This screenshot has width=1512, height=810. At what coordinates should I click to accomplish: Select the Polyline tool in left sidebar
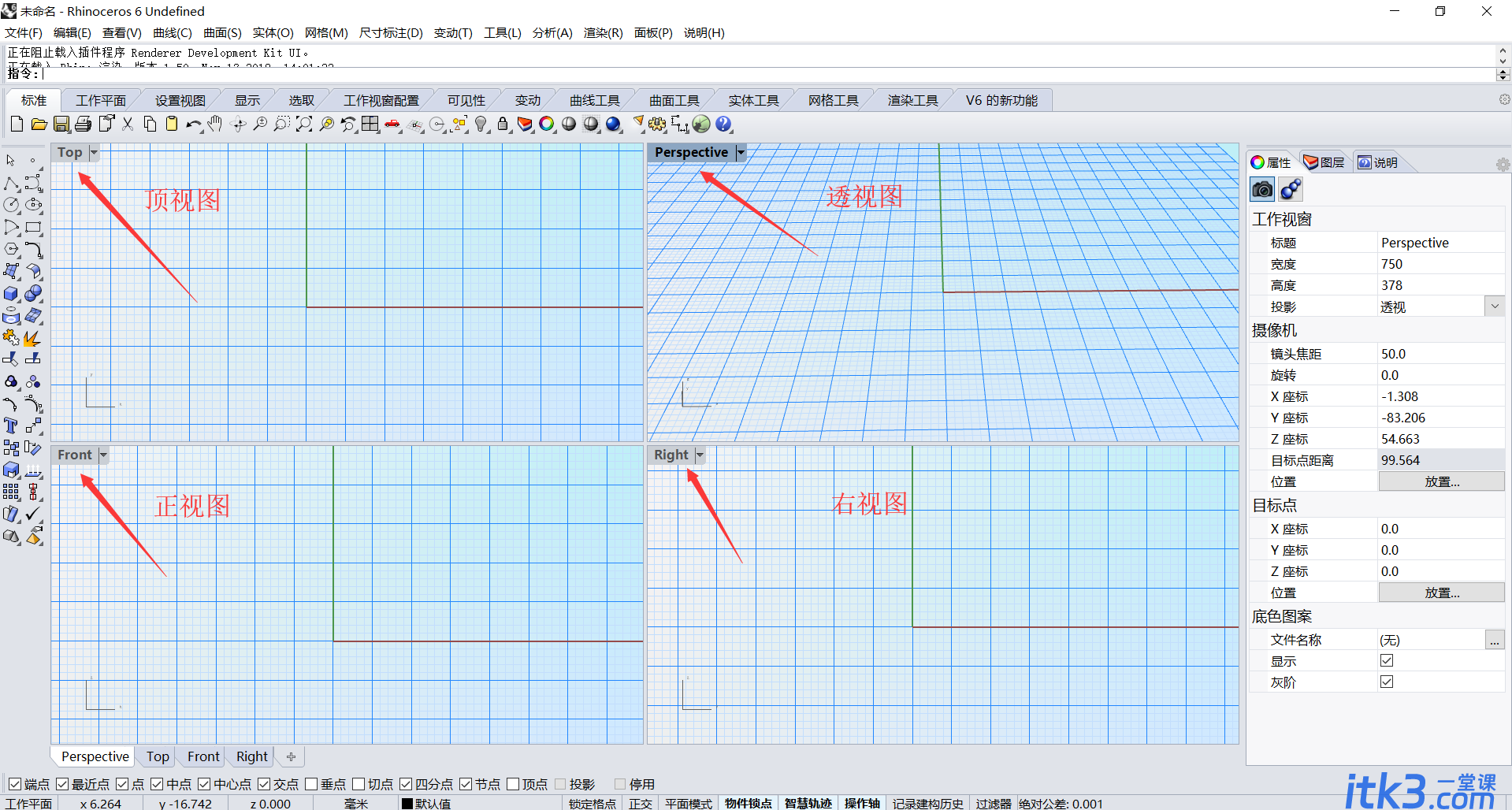11,184
